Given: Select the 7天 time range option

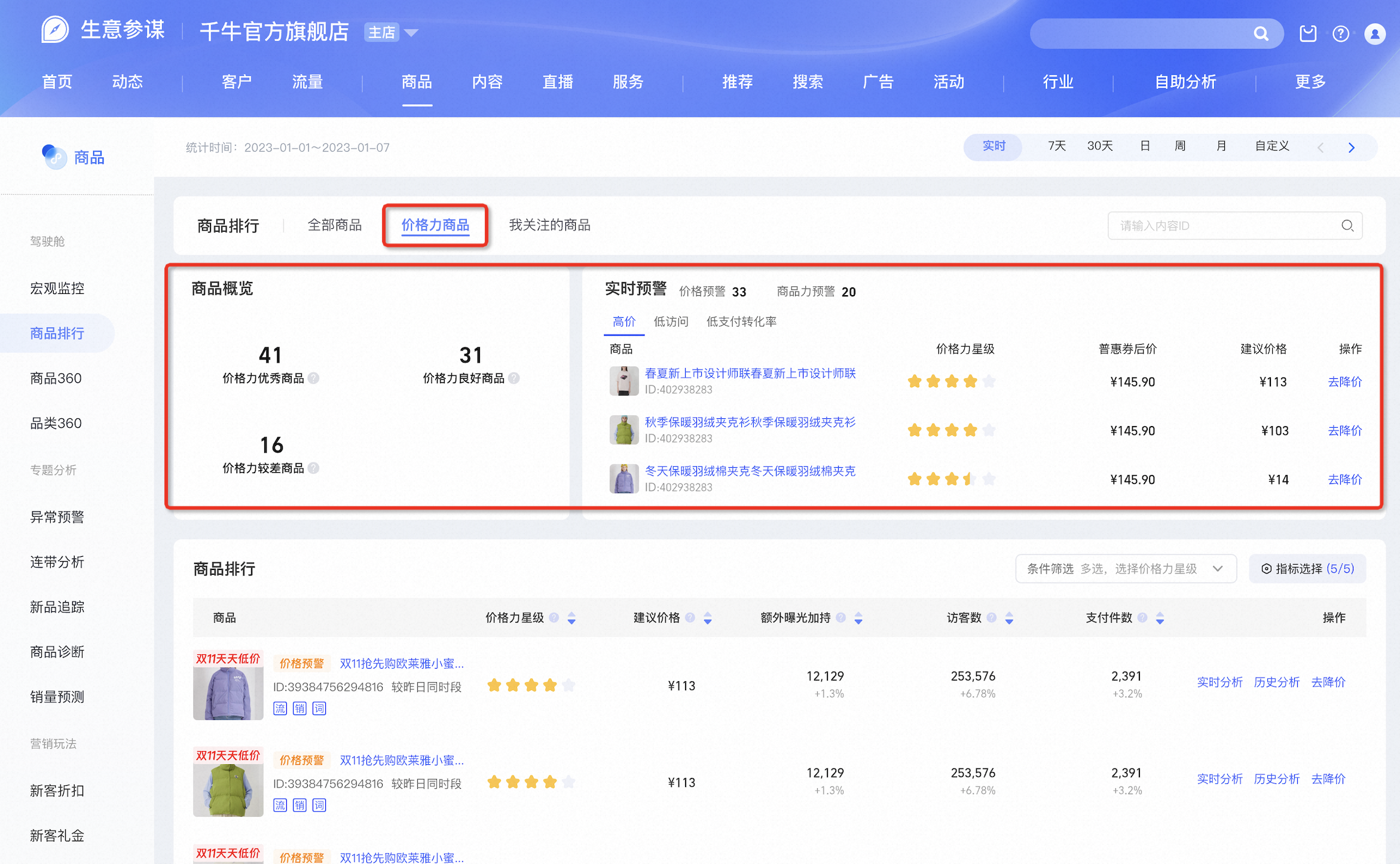Looking at the screenshot, I should tap(1056, 146).
